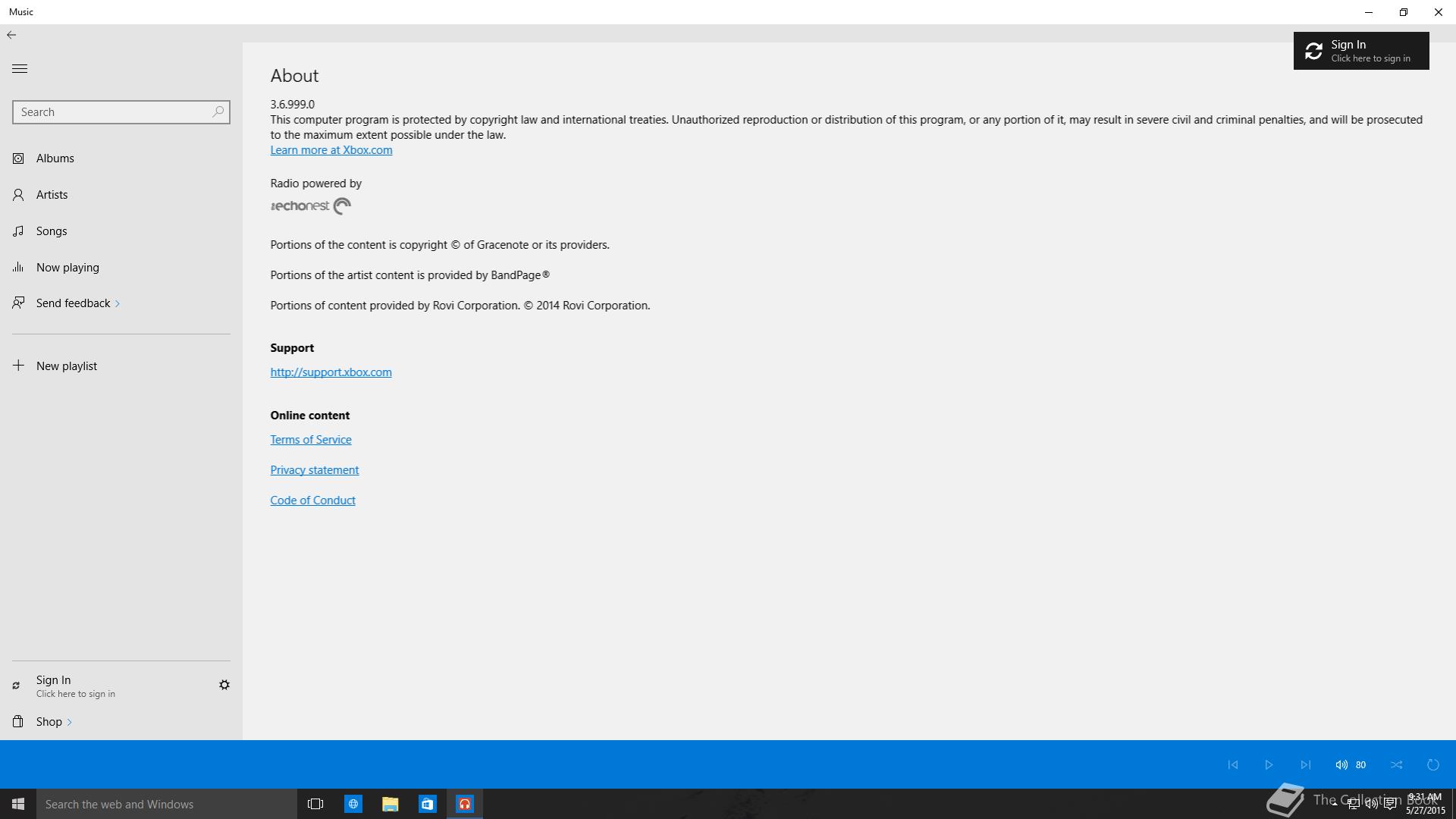Click the Send feedback icon
Screen dimensions: 1456x819
(18, 303)
